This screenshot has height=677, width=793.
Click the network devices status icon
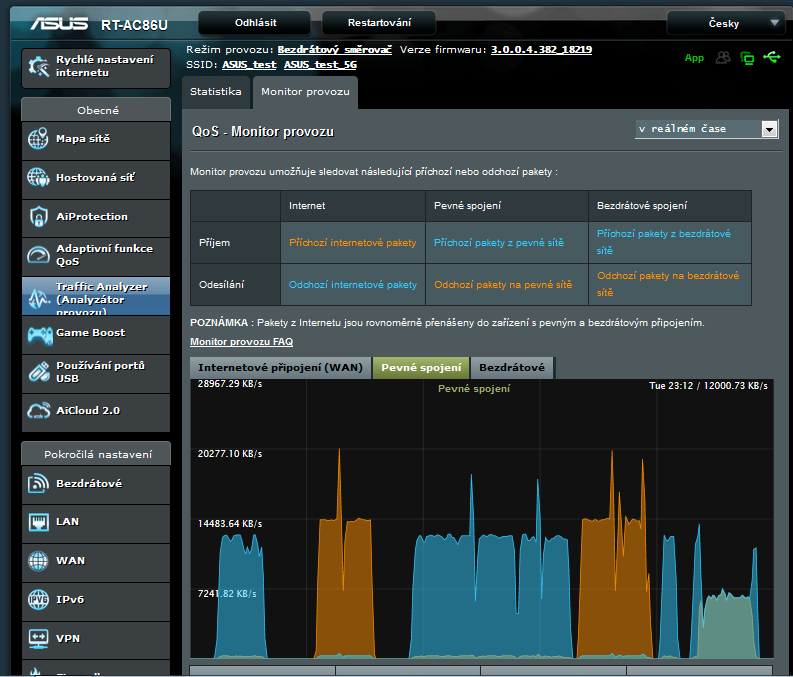tap(747, 58)
